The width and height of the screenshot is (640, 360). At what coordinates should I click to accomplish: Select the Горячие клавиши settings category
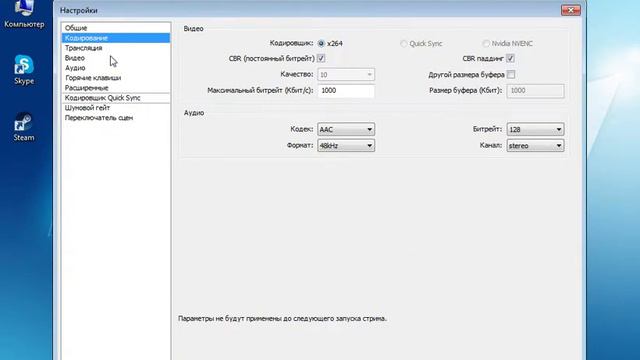click(116, 78)
